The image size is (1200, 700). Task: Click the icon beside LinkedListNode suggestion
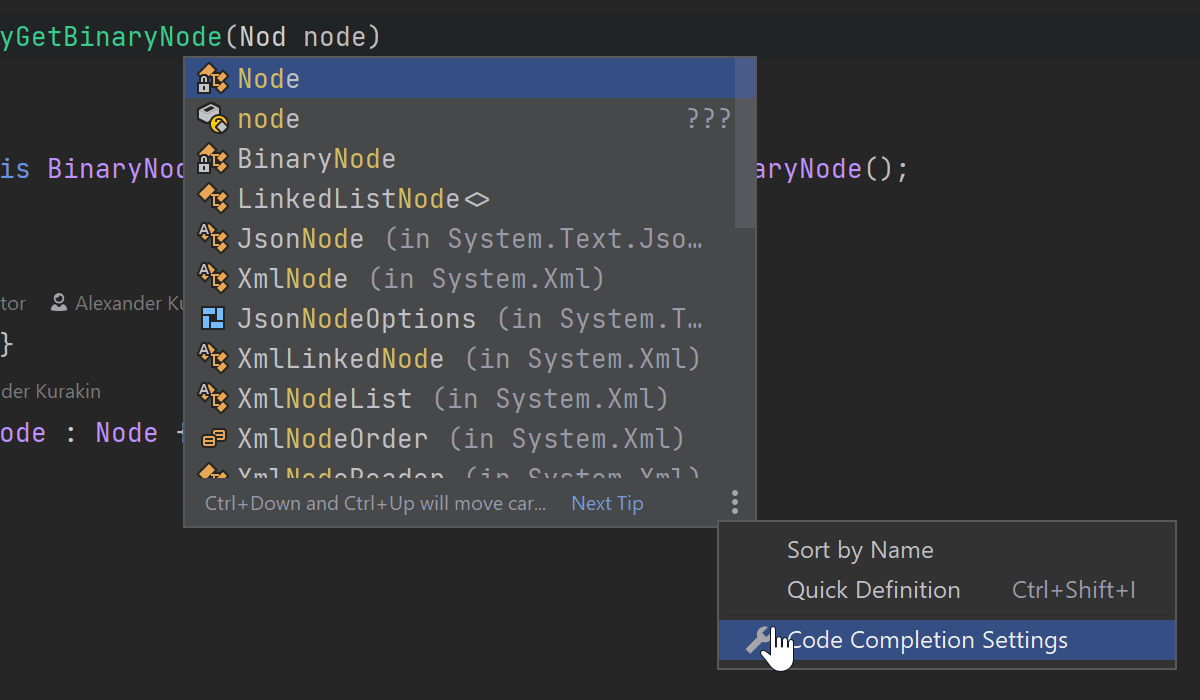pyautogui.click(x=213, y=199)
